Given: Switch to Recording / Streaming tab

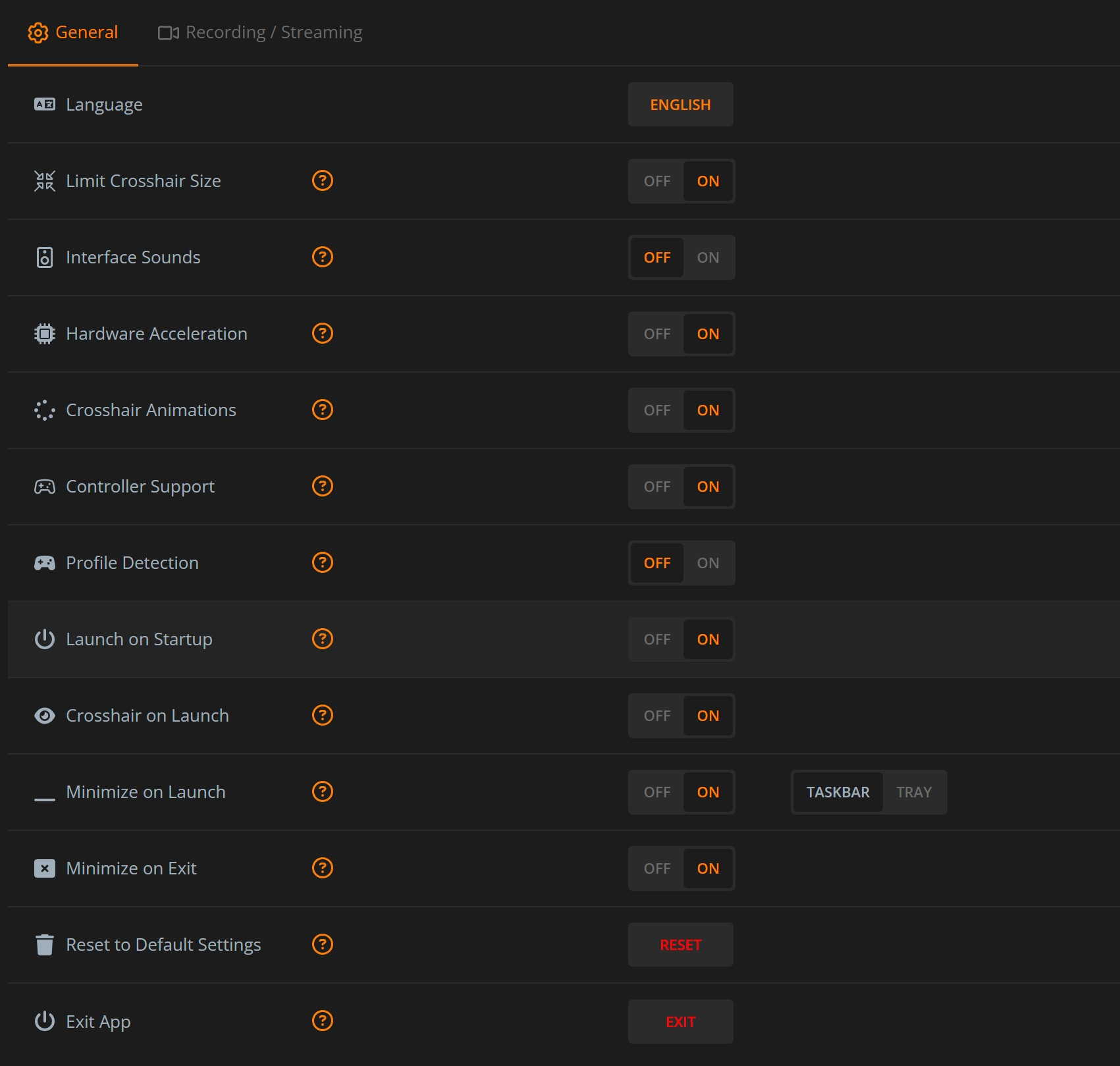Looking at the screenshot, I should coord(260,32).
